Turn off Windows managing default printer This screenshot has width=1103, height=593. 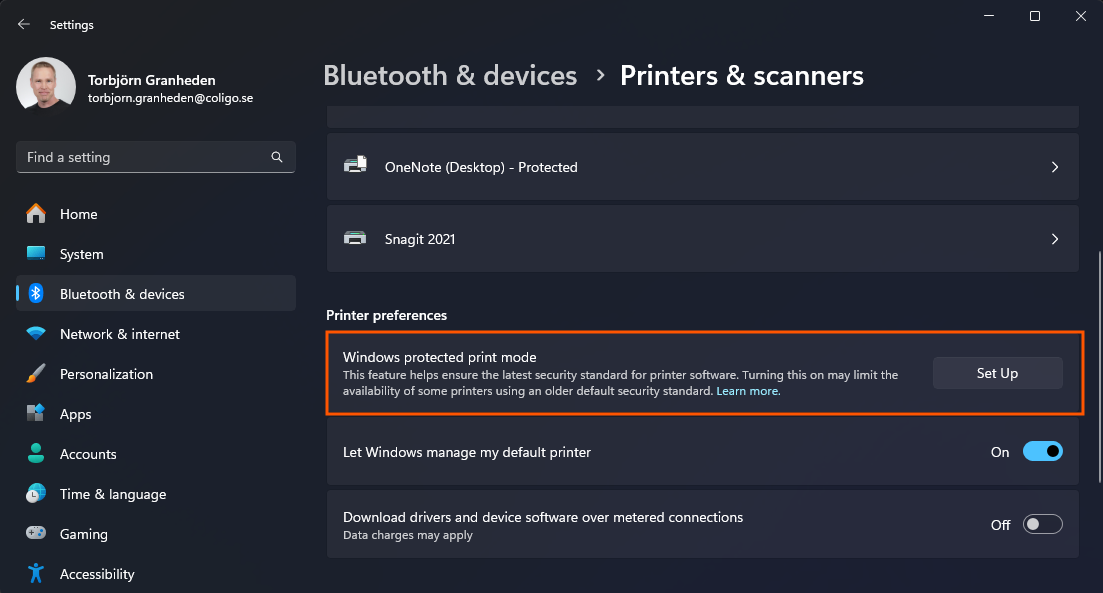[x=1042, y=452]
